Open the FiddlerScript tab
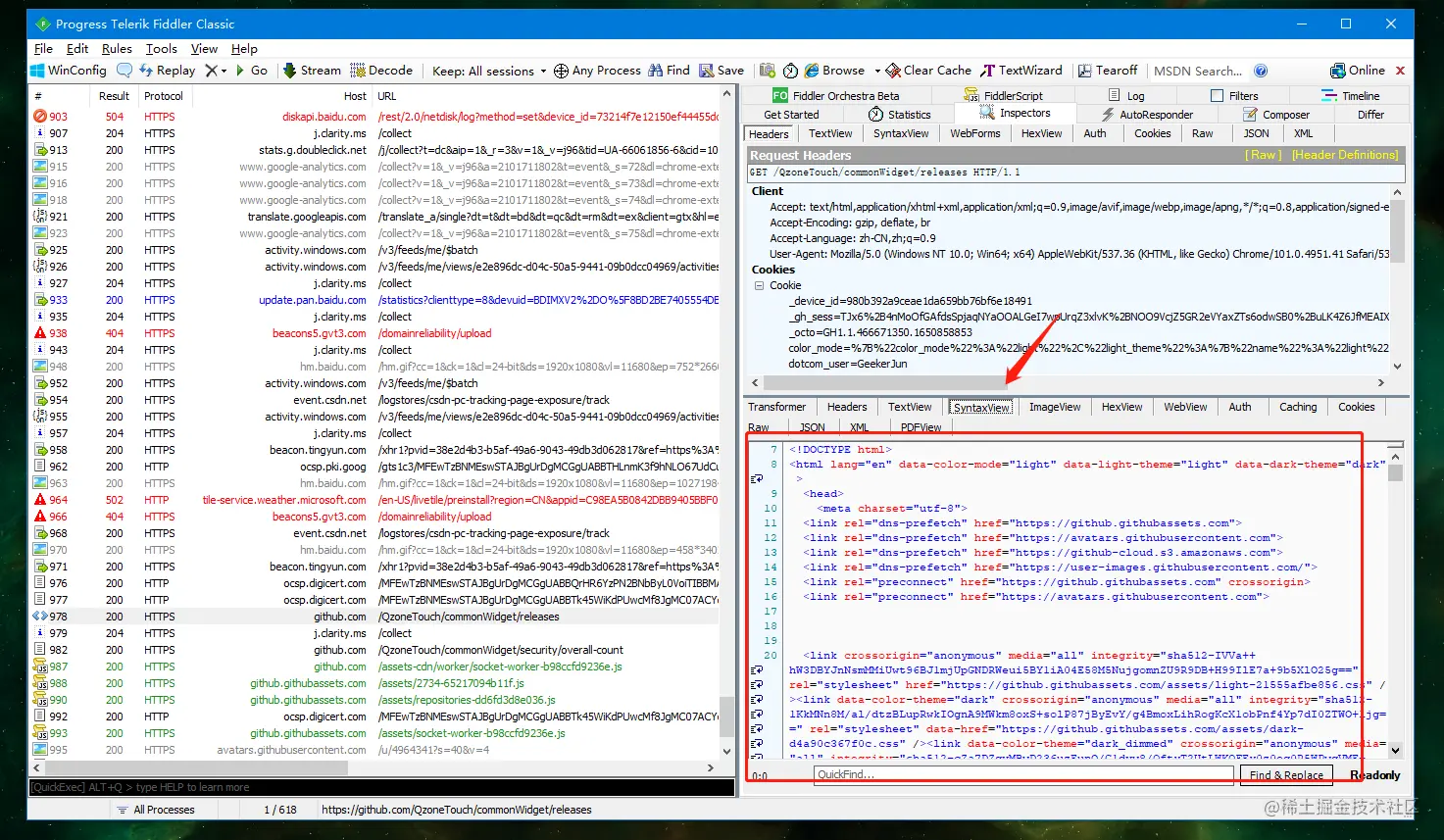The height and width of the screenshot is (840, 1444). click(x=1004, y=95)
